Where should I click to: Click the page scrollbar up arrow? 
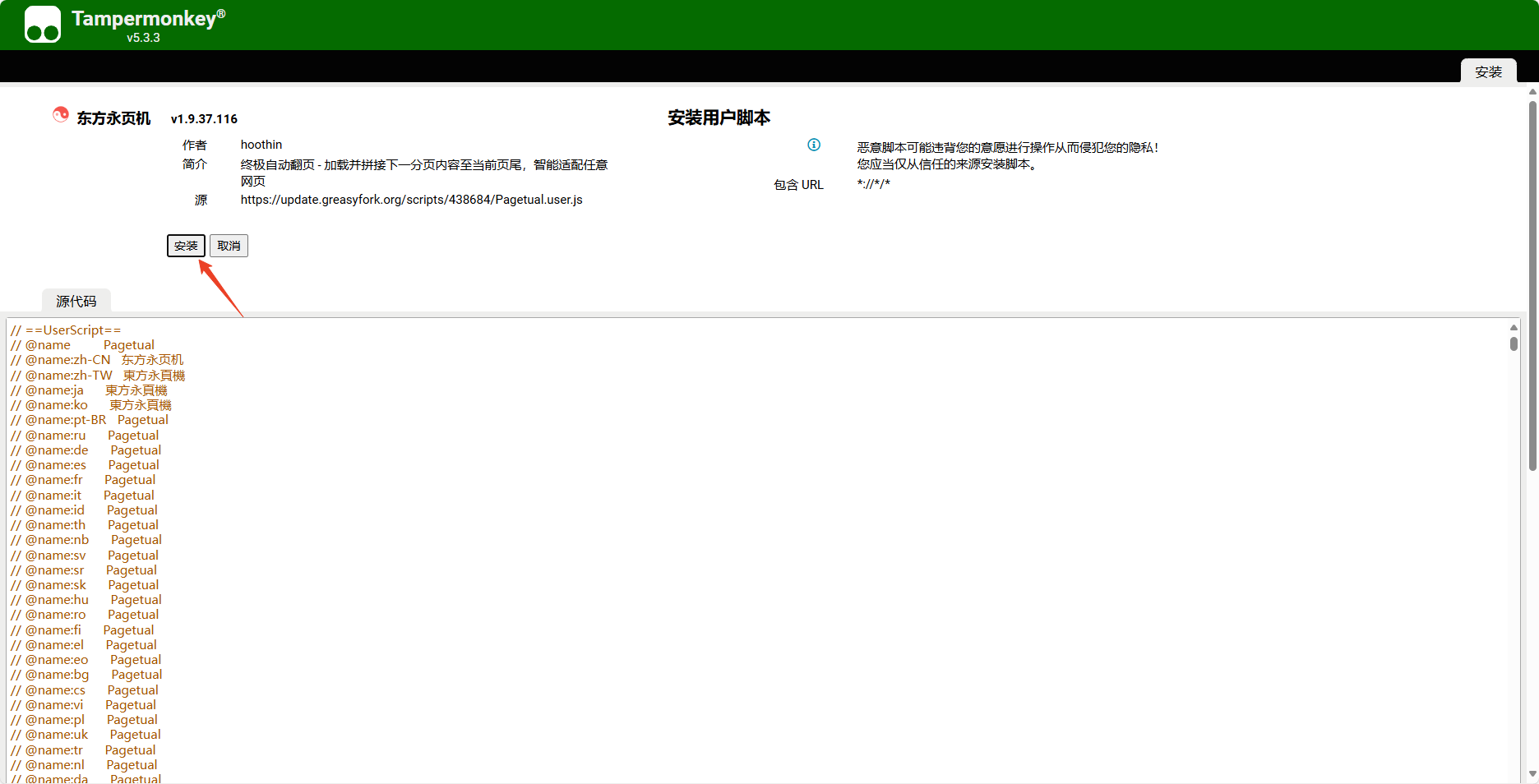tap(1532, 91)
